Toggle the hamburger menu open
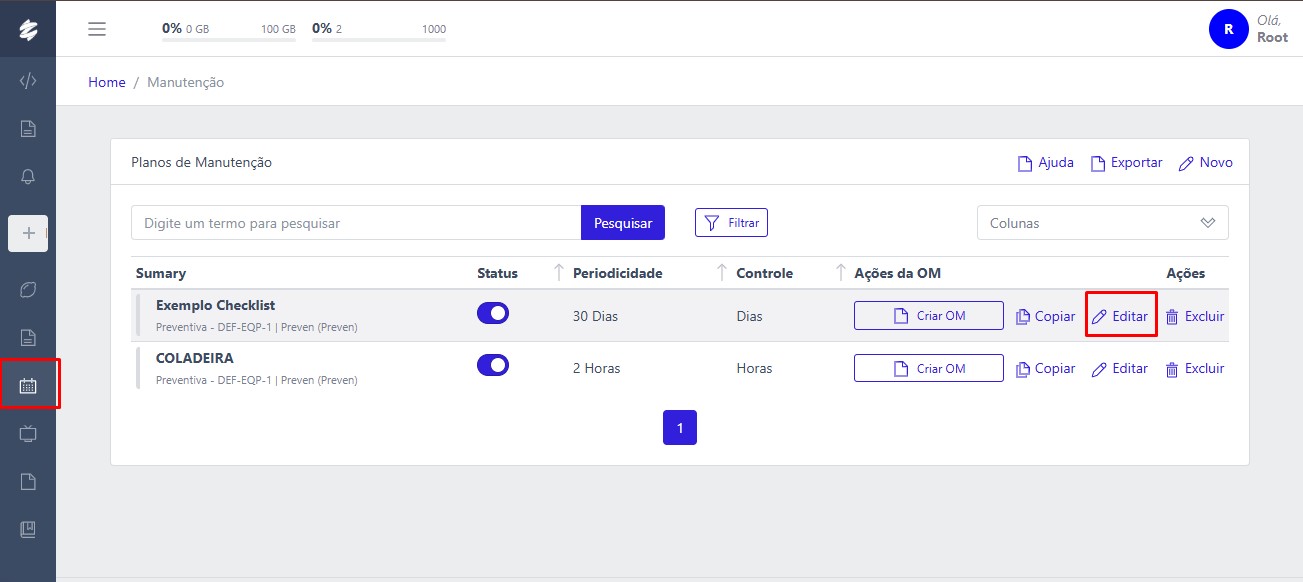Image resolution: width=1303 pixels, height=582 pixels. (x=97, y=28)
